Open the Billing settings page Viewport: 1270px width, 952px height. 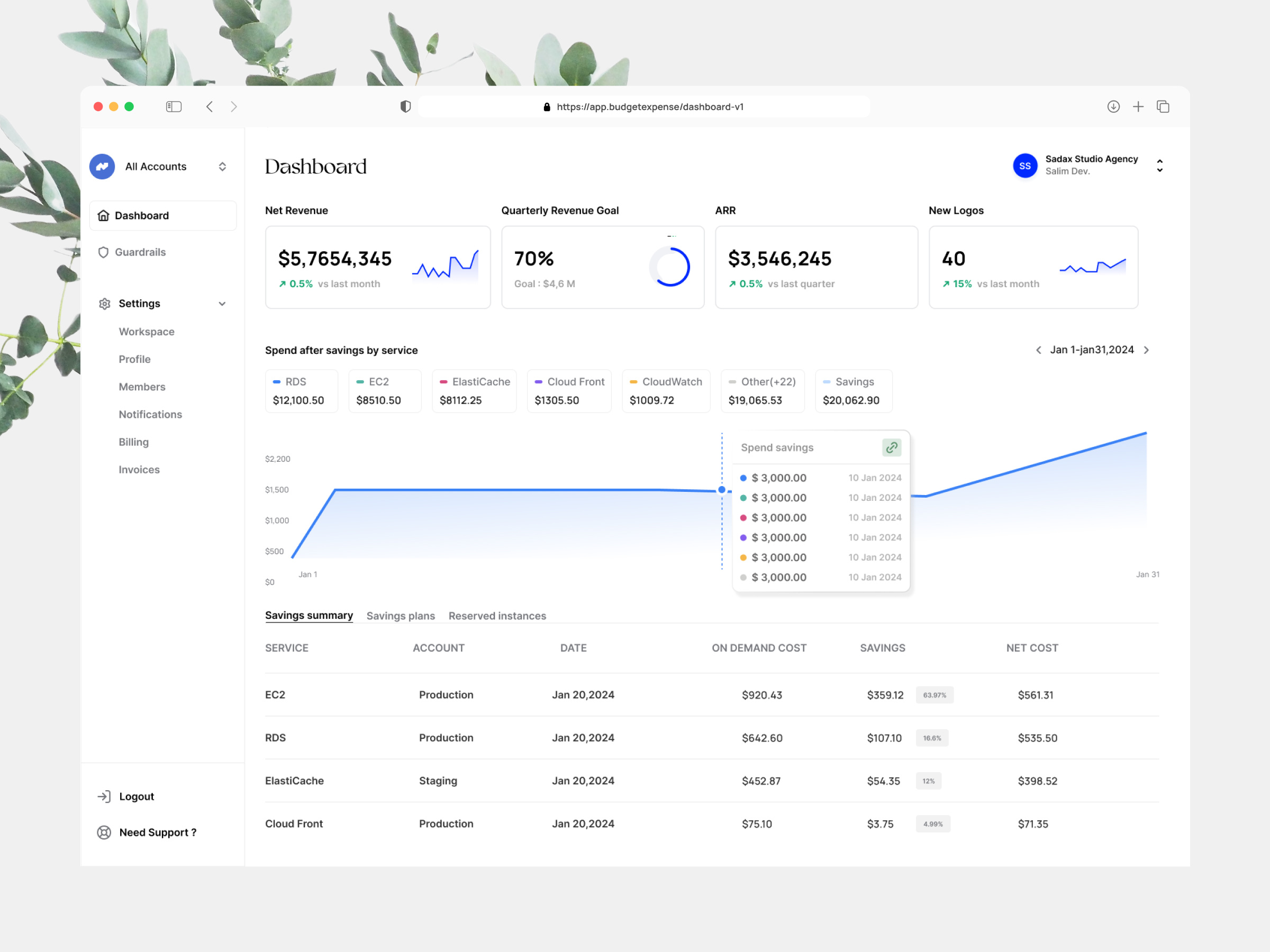click(x=133, y=442)
